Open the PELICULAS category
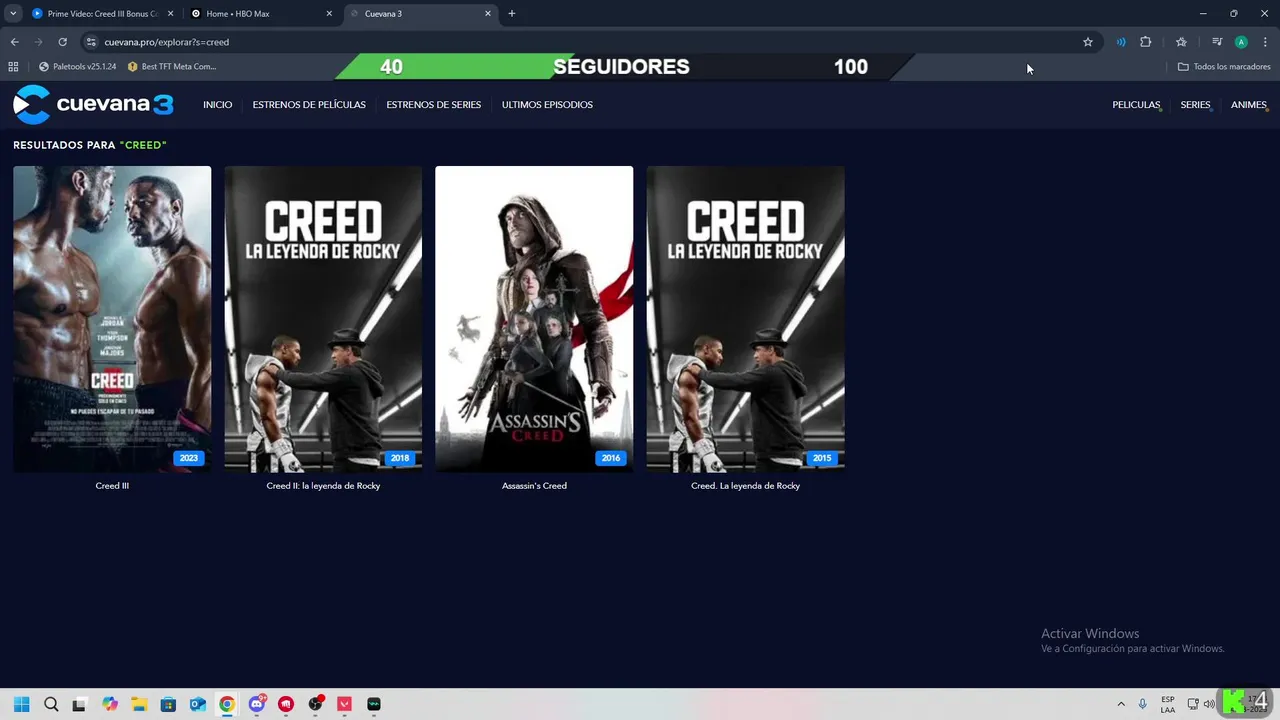Viewport: 1280px width, 720px height. (1136, 105)
